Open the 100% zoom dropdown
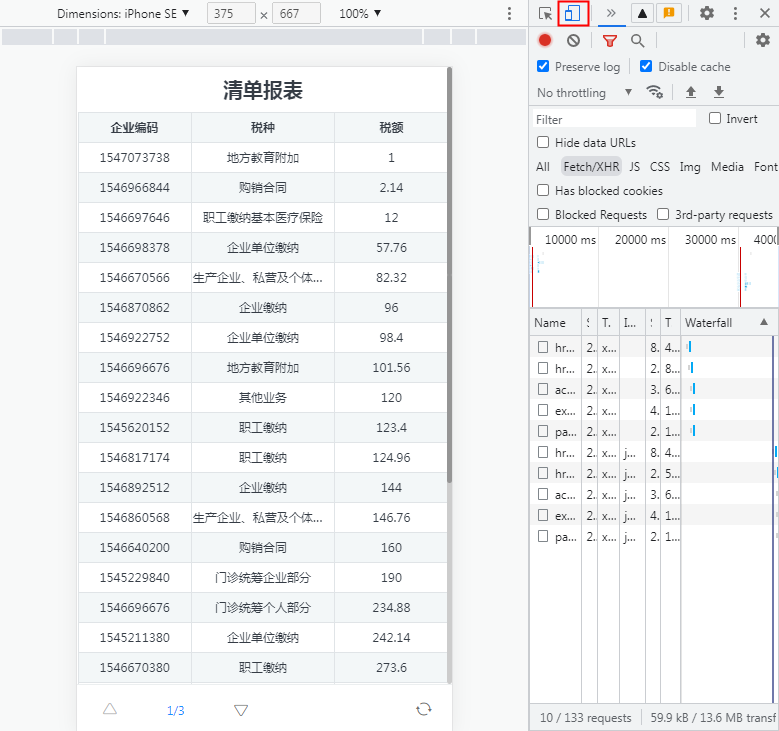 360,14
